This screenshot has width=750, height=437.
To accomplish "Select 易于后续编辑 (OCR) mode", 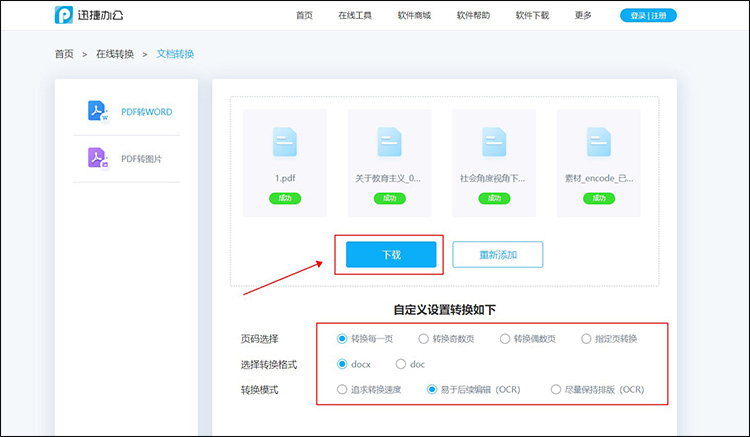I will (474, 390).
